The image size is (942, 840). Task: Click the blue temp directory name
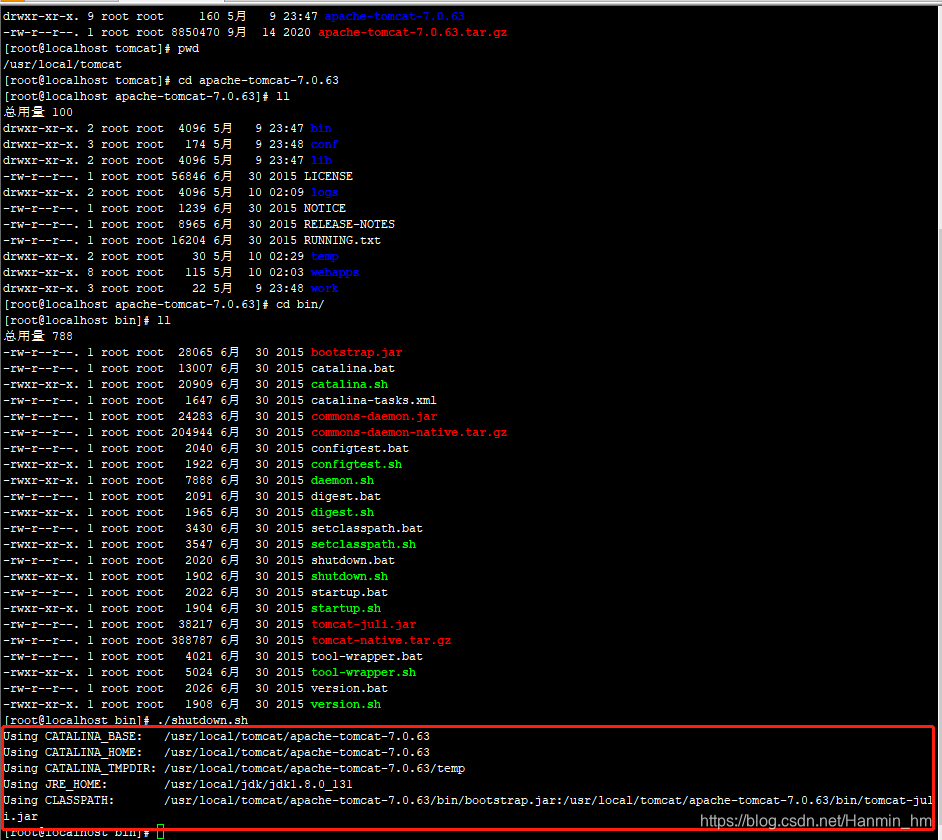tap(324, 257)
